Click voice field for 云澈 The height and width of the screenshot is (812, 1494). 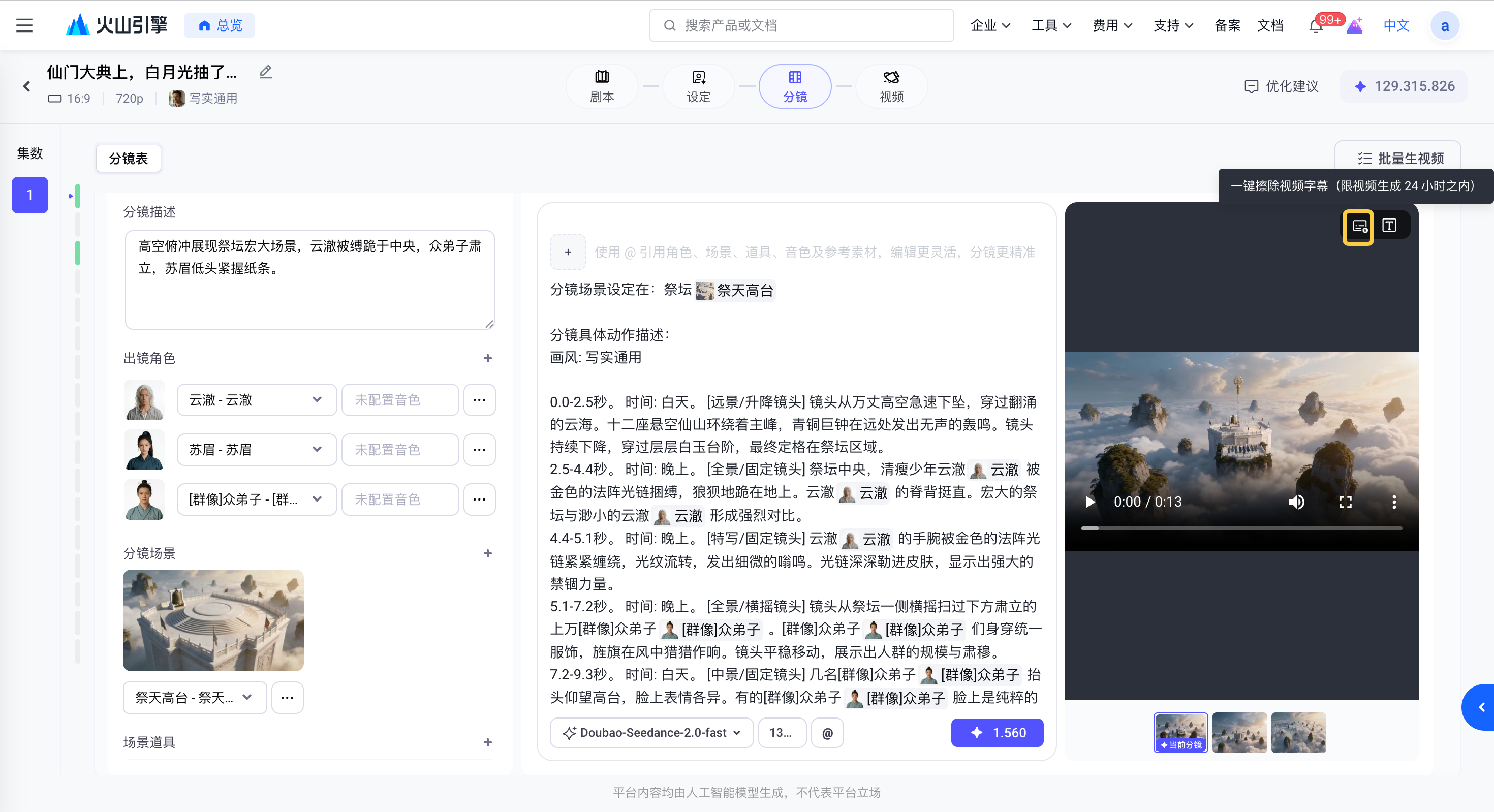[x=400, y=399]
